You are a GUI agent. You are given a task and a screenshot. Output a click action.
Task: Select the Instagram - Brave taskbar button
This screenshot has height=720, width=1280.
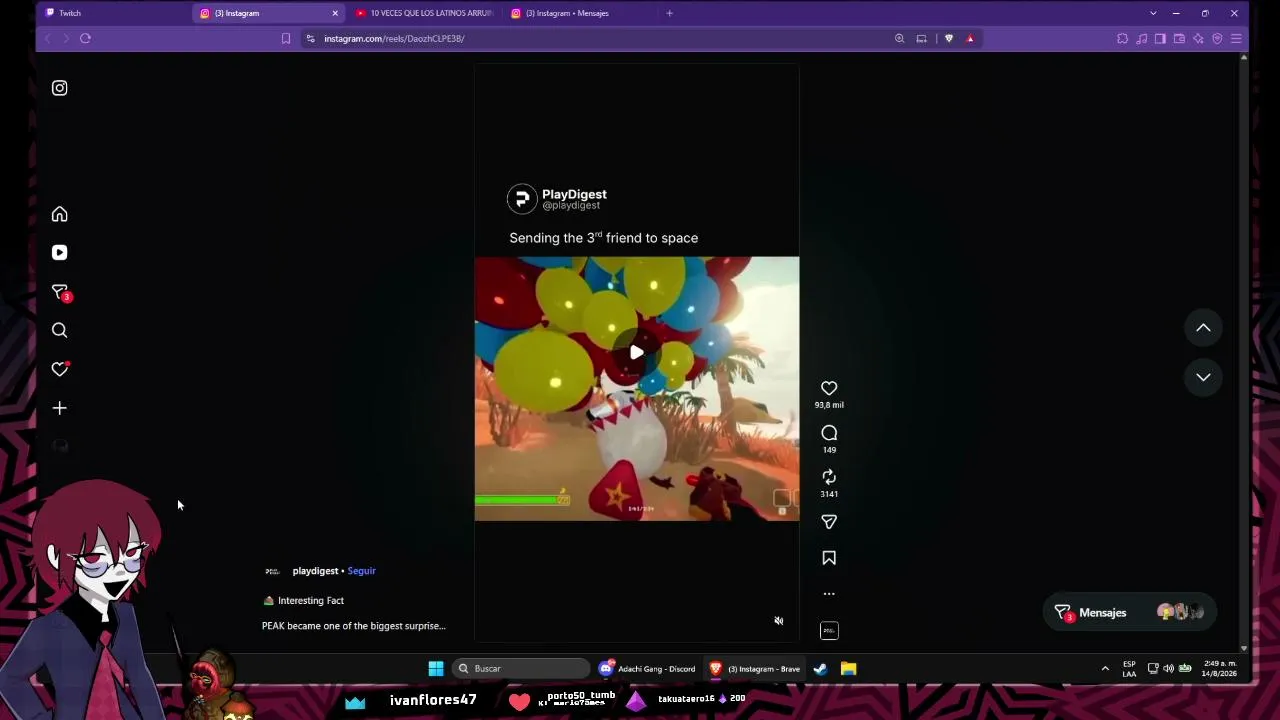click(x=755, y=668)
